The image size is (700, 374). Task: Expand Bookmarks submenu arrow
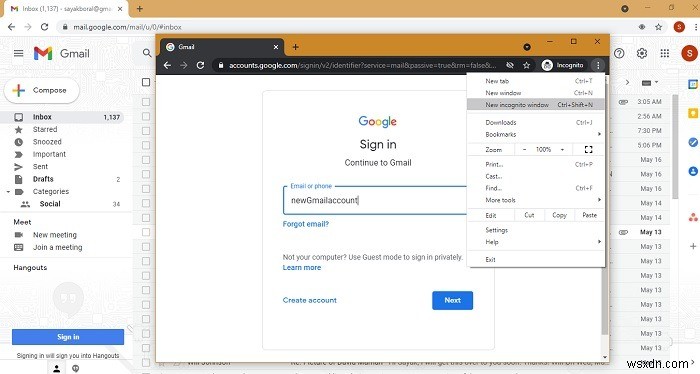(599, 134)
